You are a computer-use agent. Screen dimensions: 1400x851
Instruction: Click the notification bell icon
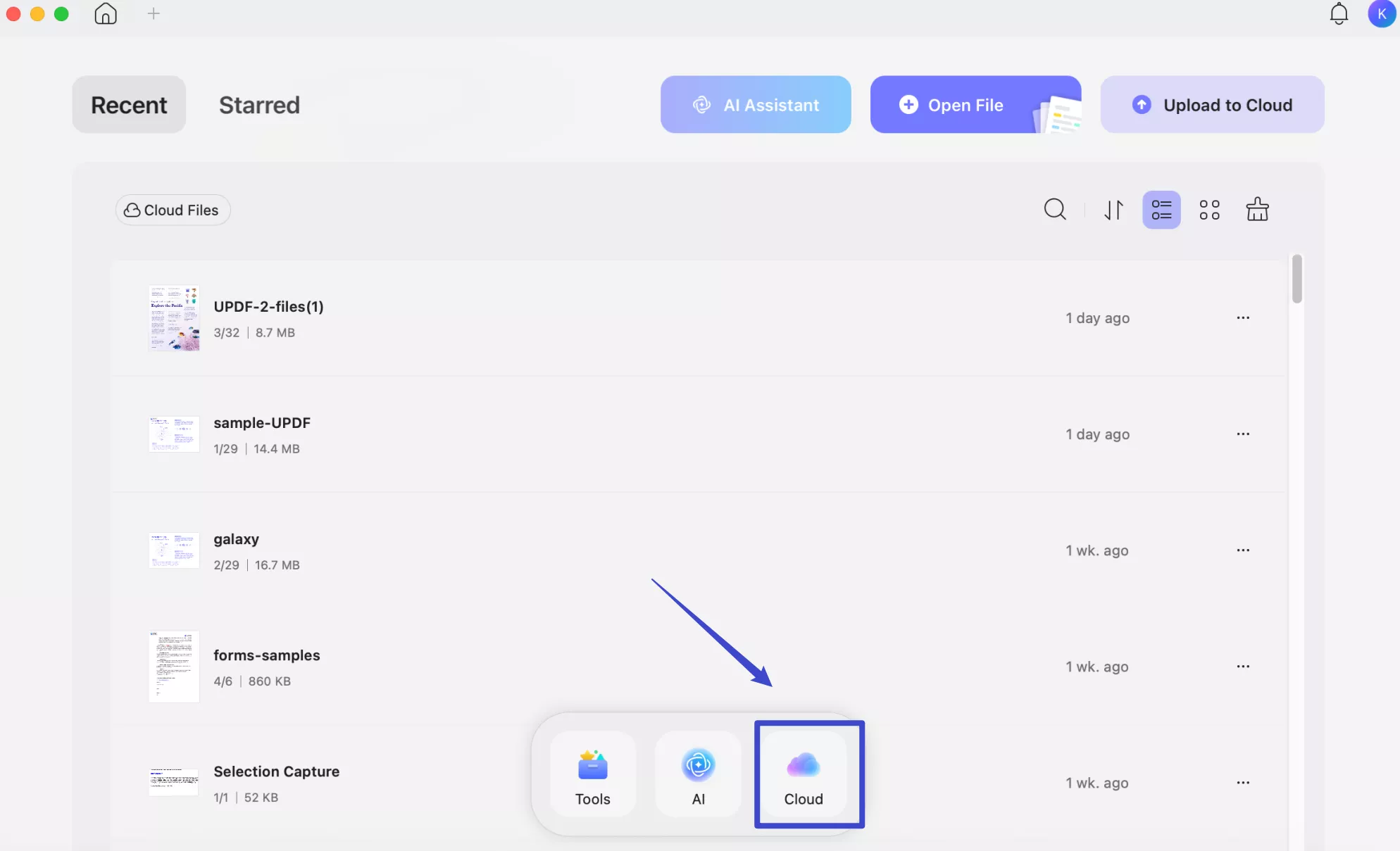pyautogui.click(x=1339, y=13)
